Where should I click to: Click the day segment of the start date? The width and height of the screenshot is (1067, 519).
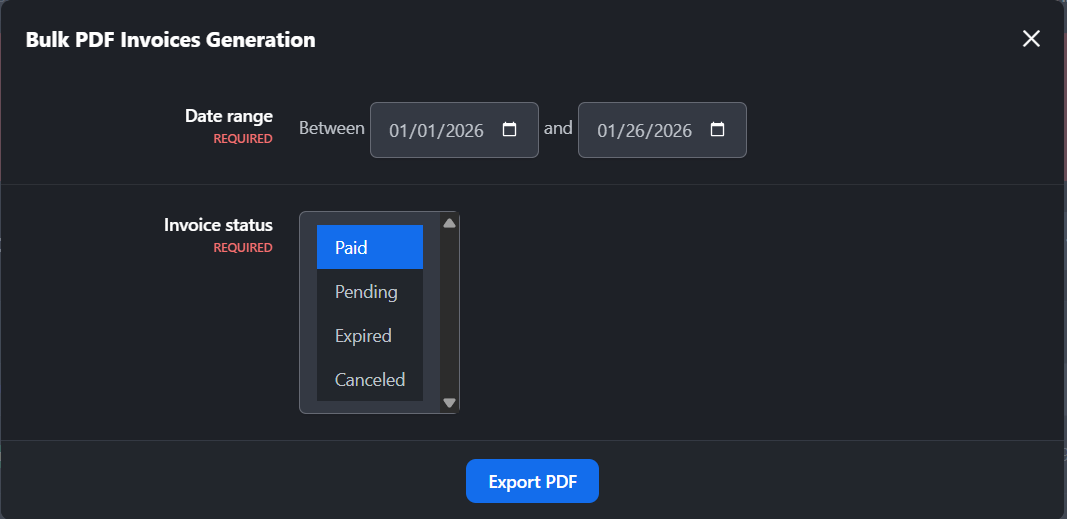tap(421, 130)
